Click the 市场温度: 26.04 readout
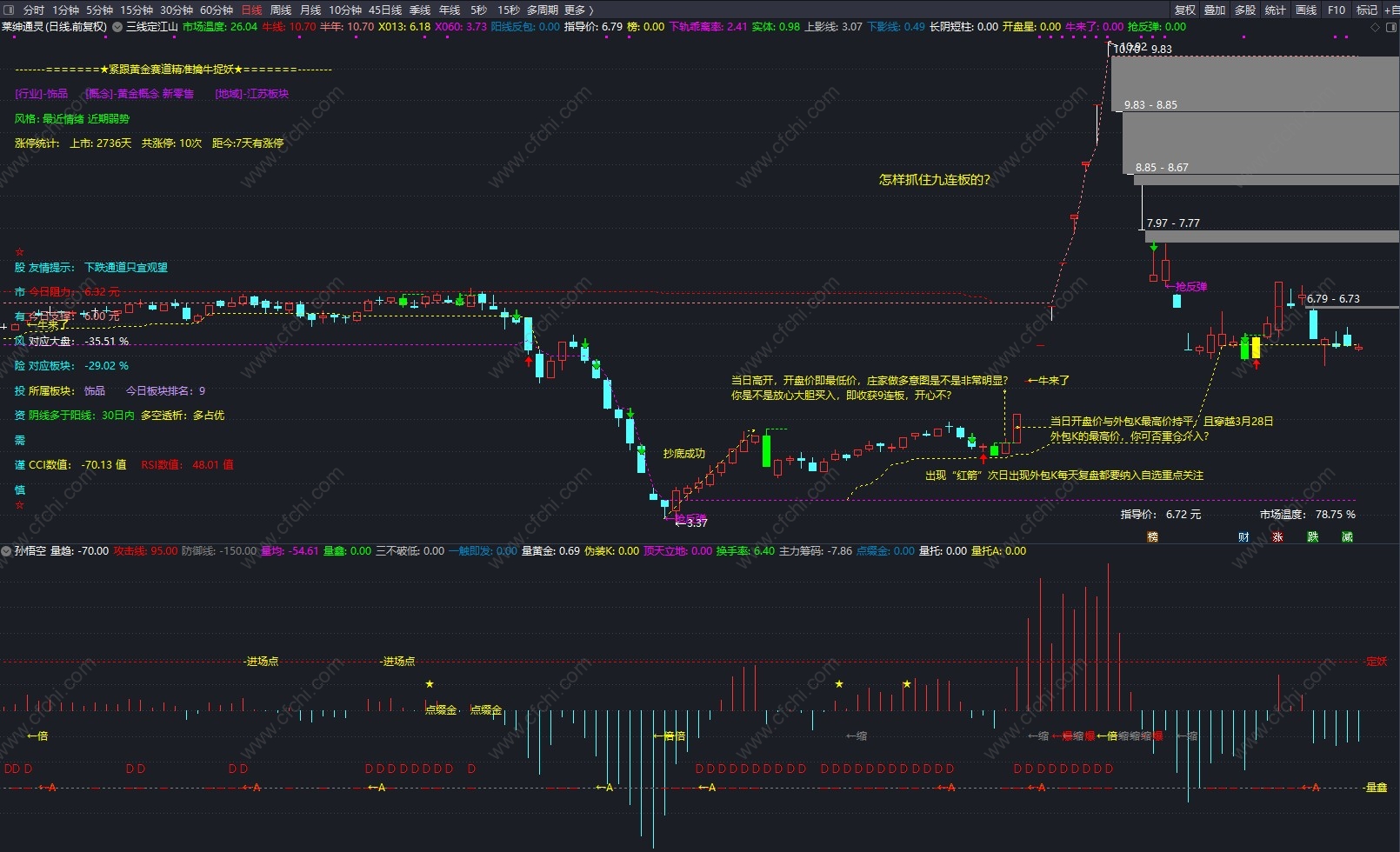1400x852 pixels. pos(220,27)
